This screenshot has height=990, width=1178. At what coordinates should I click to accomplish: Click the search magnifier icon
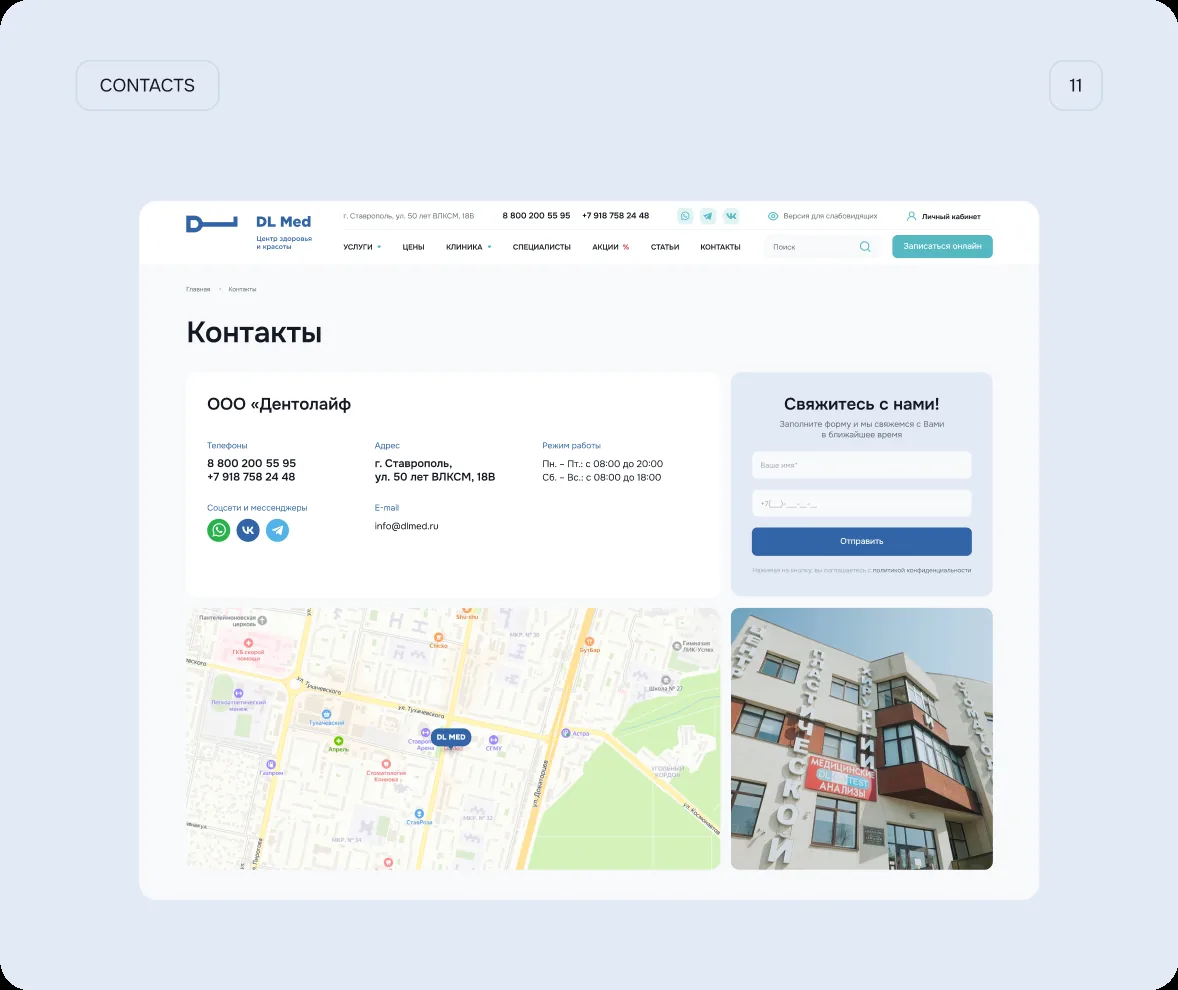865,246
